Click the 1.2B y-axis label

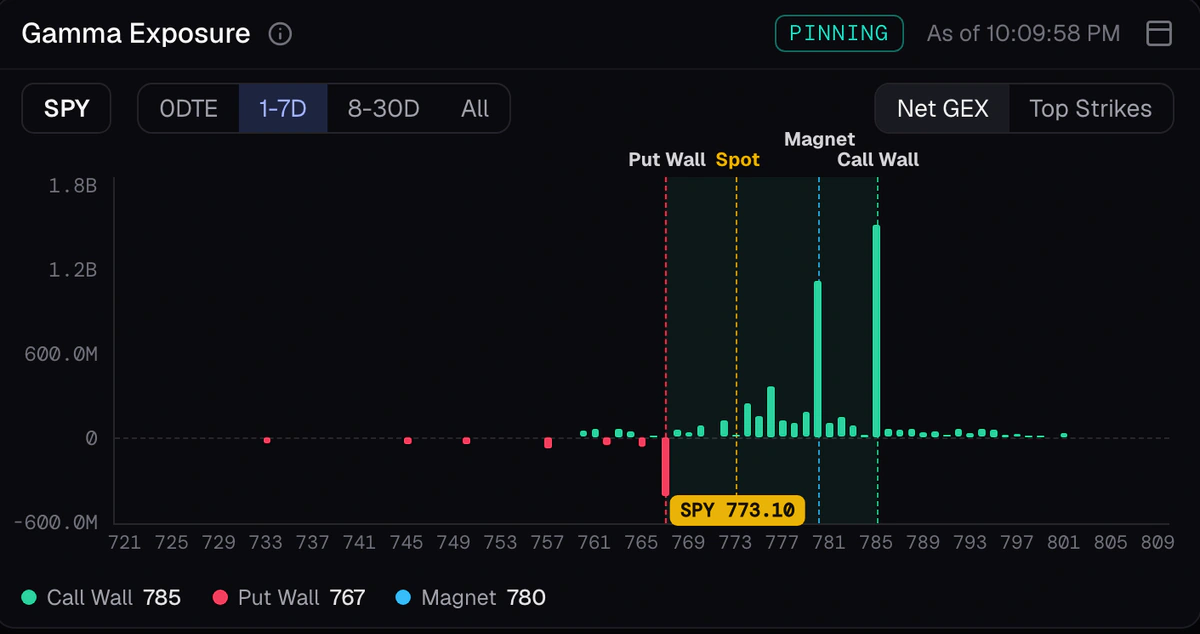click(x=72, y=270)
